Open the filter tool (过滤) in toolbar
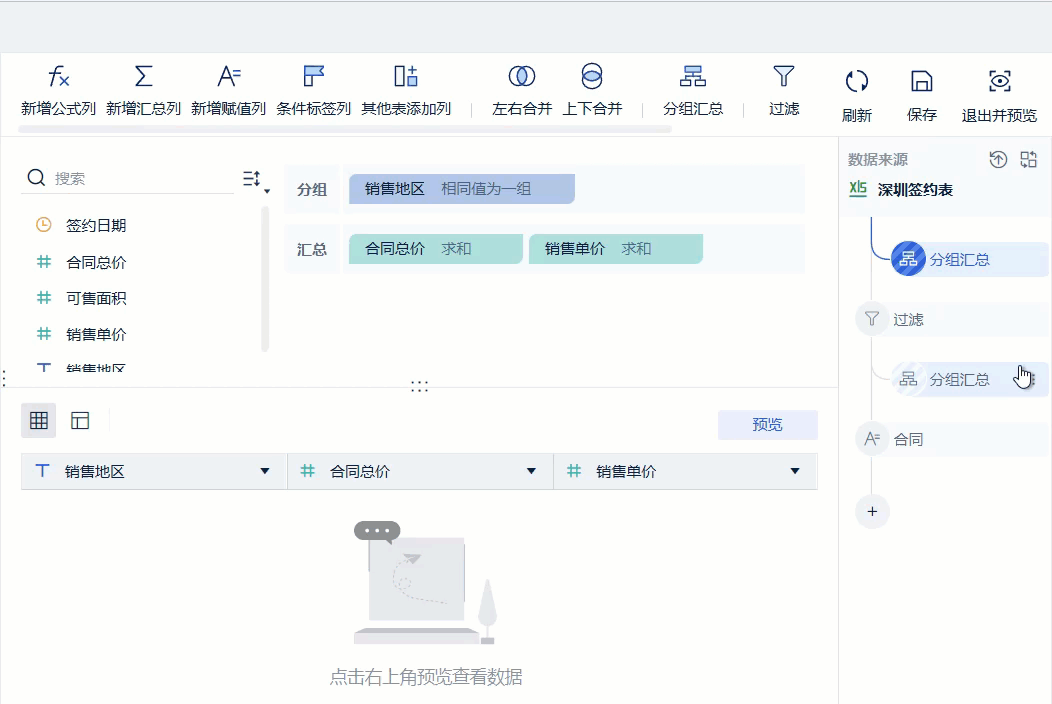Screen dimensions: 1052x704 click(x=784, y=91)
